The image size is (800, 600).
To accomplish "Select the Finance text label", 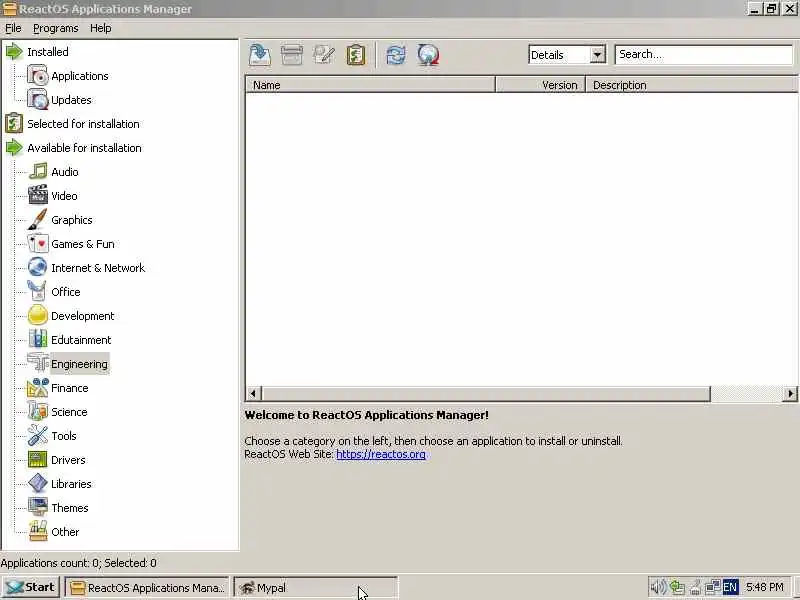I will tap(69, 388).
